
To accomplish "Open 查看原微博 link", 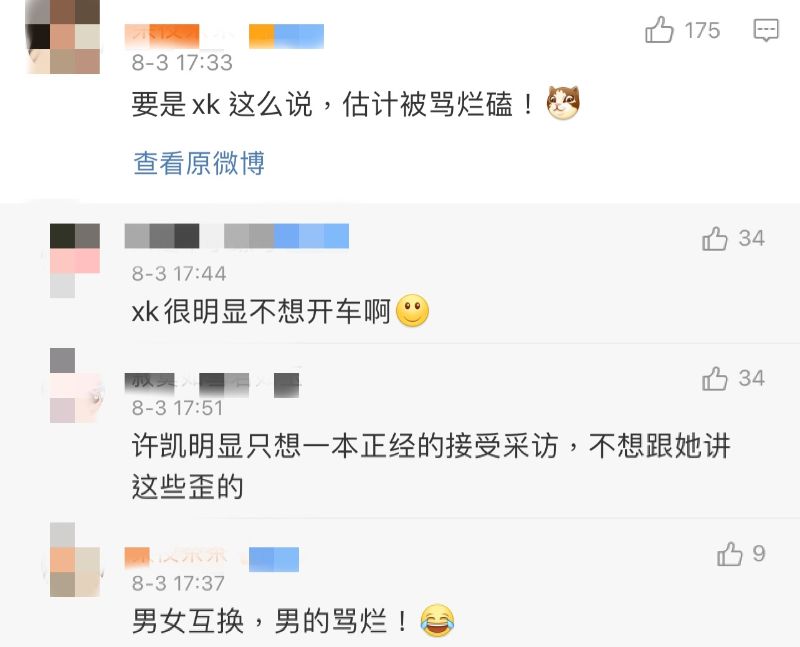I will [199, 163].
